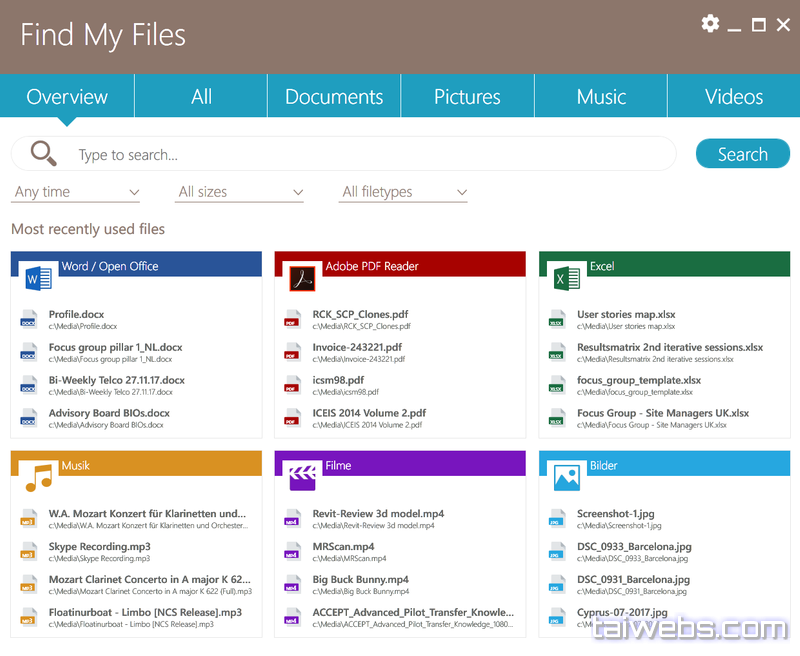Open the settings gear icon

(x=710, y=24)
